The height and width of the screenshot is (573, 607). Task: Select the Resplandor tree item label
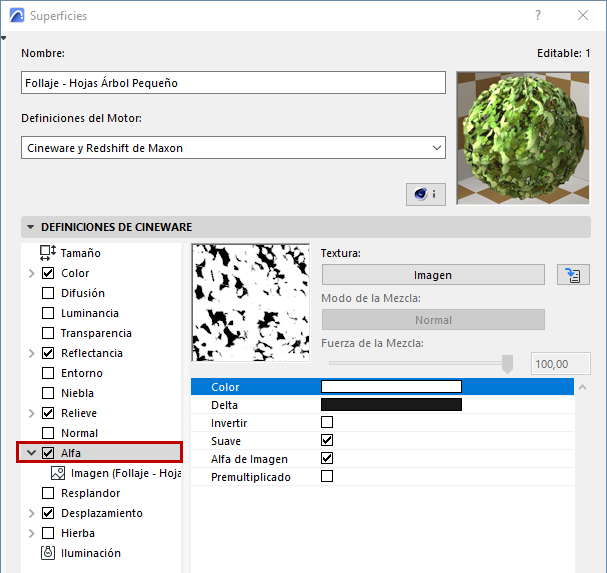(91, 493)
